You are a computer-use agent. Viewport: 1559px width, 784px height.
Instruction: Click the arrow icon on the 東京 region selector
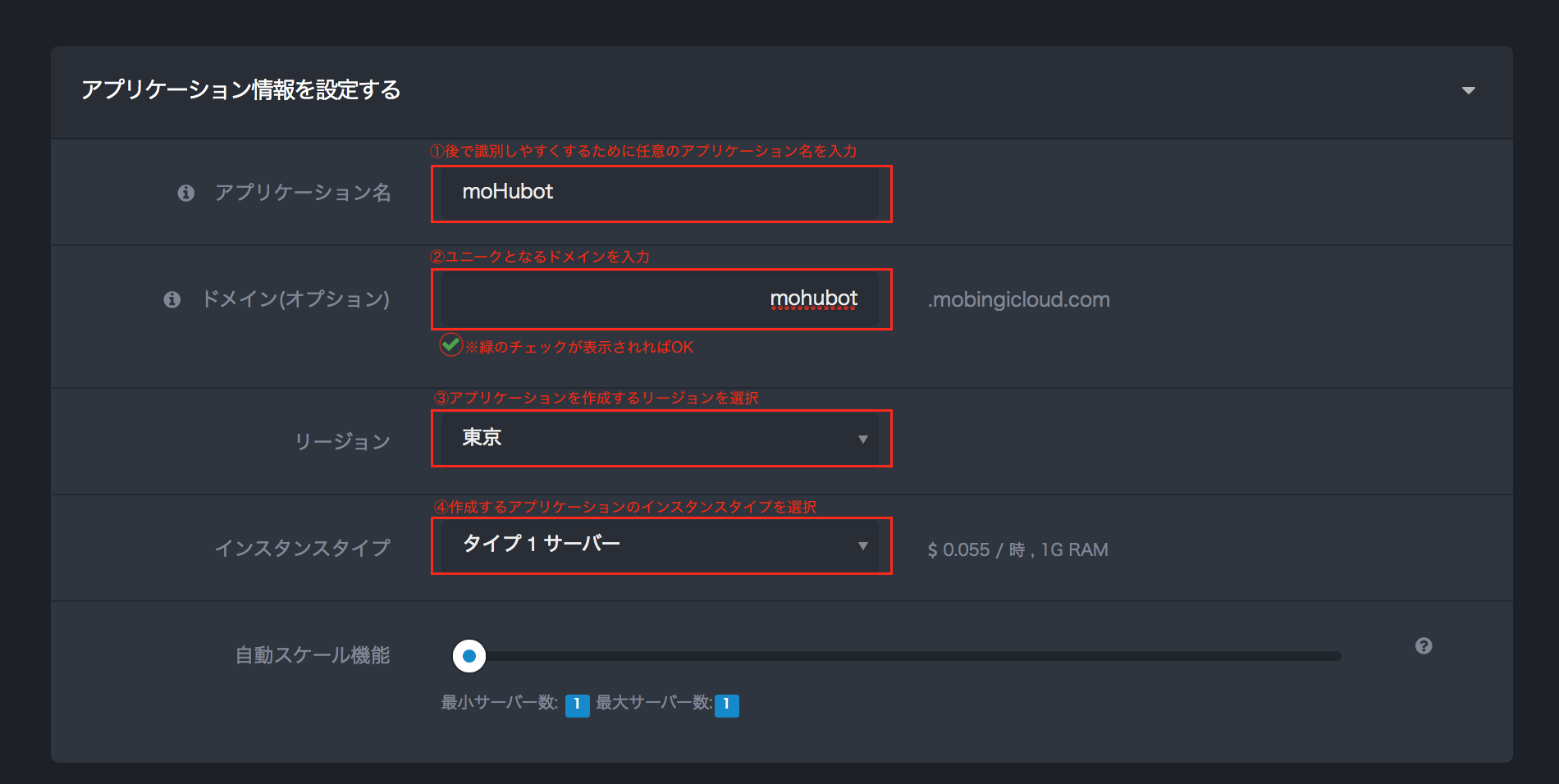[x=862, y=440]
